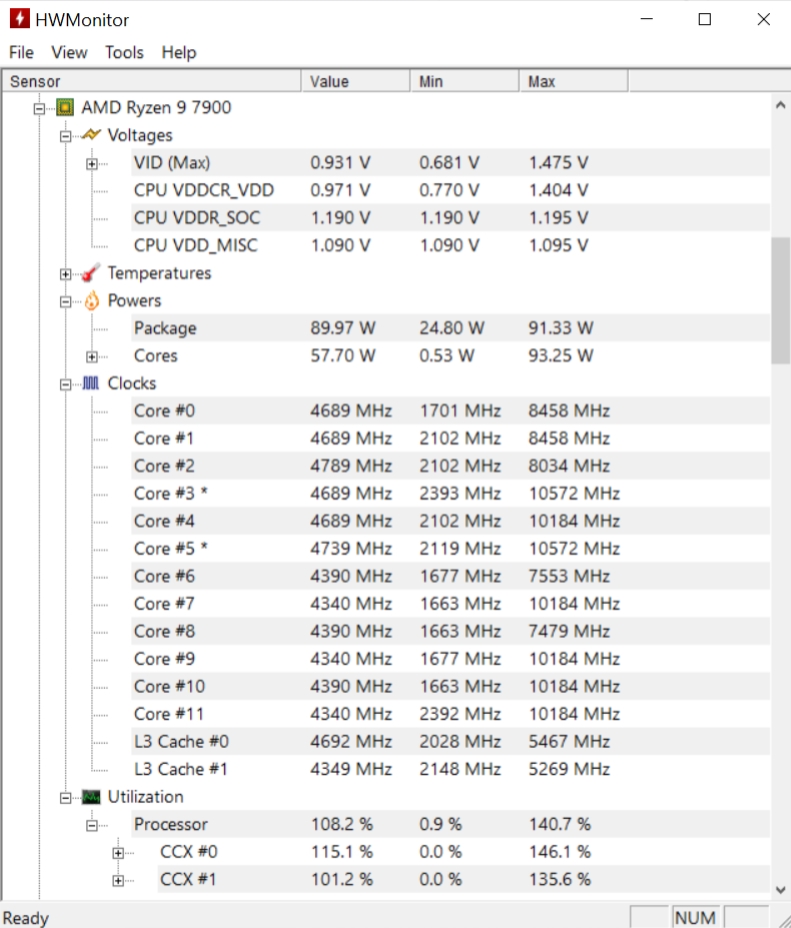791x928 pixels.
Task: Collapse the Clocks section
Action: coord(66,383)
